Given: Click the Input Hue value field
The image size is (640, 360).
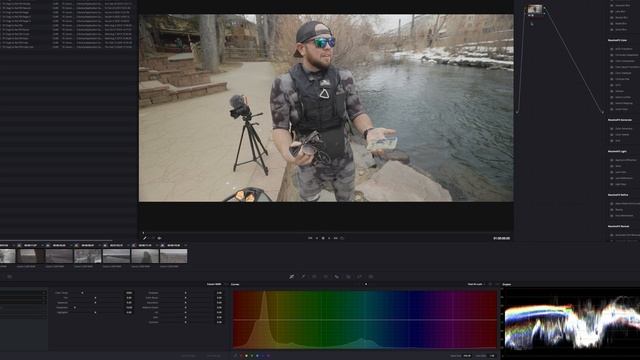Looking at the screenshot, I should tap(467, 356).
